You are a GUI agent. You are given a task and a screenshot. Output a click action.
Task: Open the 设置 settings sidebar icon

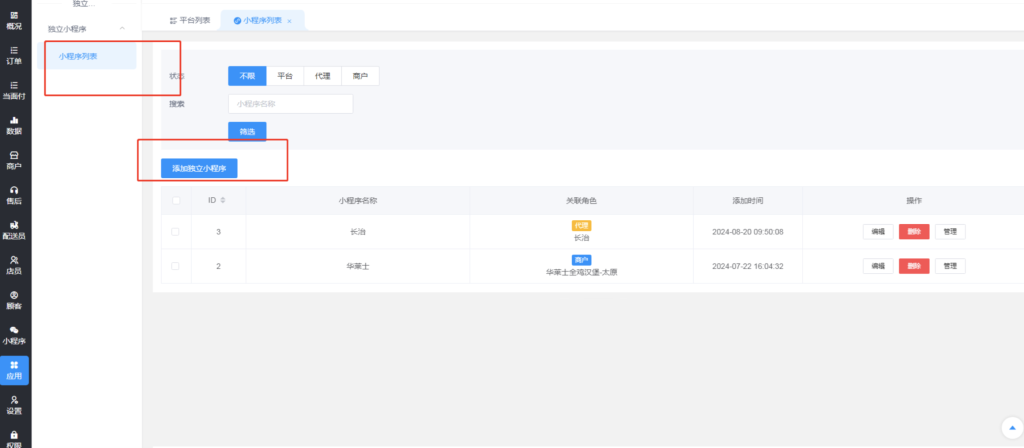14,404
